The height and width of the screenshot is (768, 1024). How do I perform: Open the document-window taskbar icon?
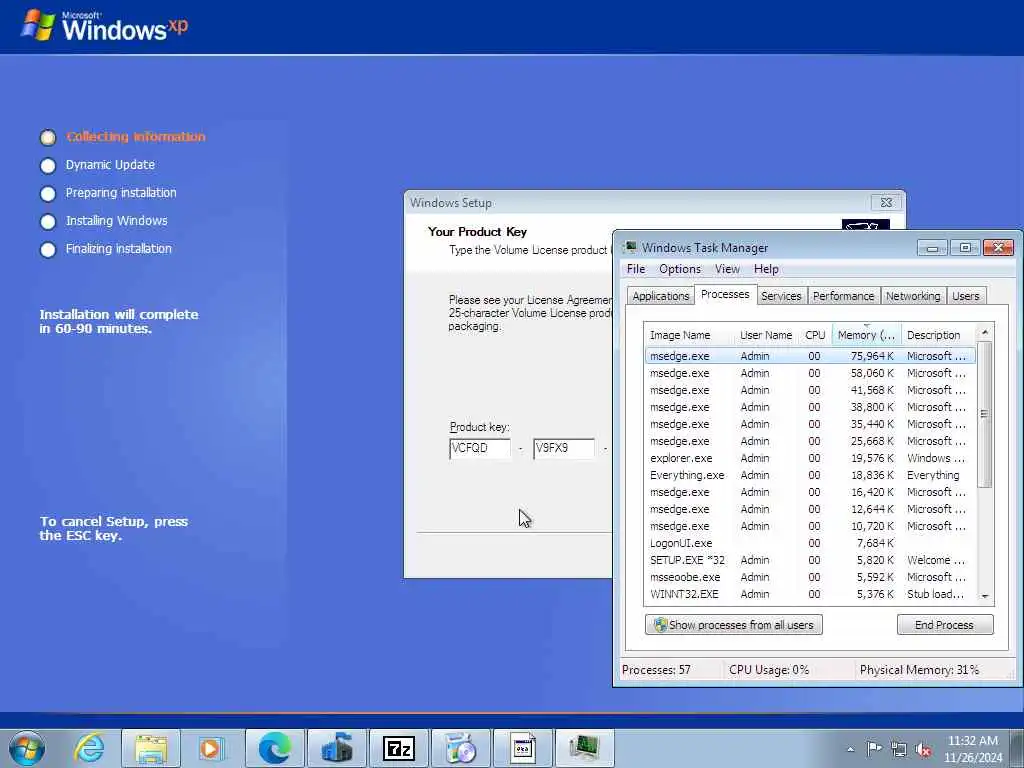click(522, 748)
